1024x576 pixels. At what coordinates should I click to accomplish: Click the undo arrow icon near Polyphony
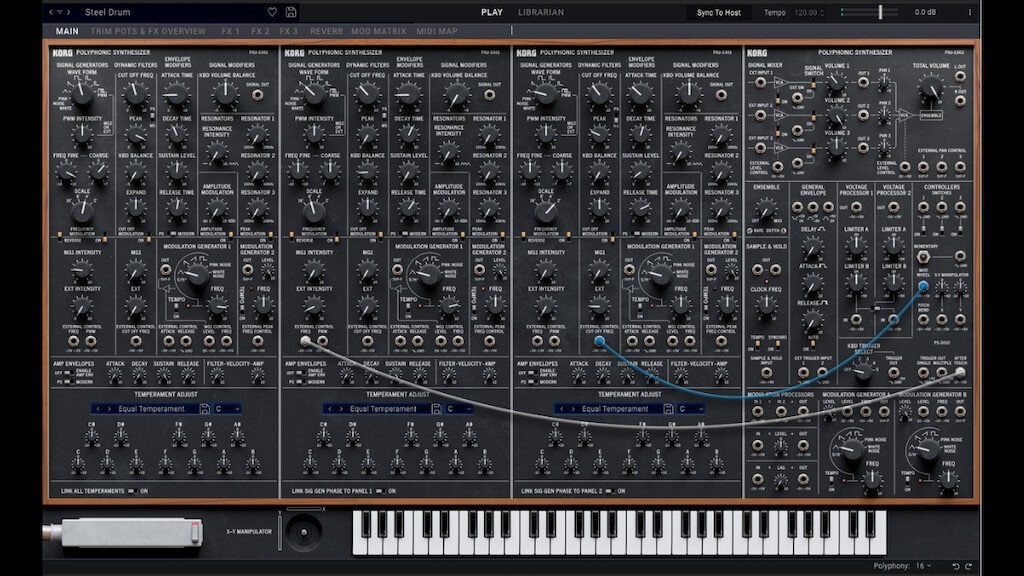(956, 565)
